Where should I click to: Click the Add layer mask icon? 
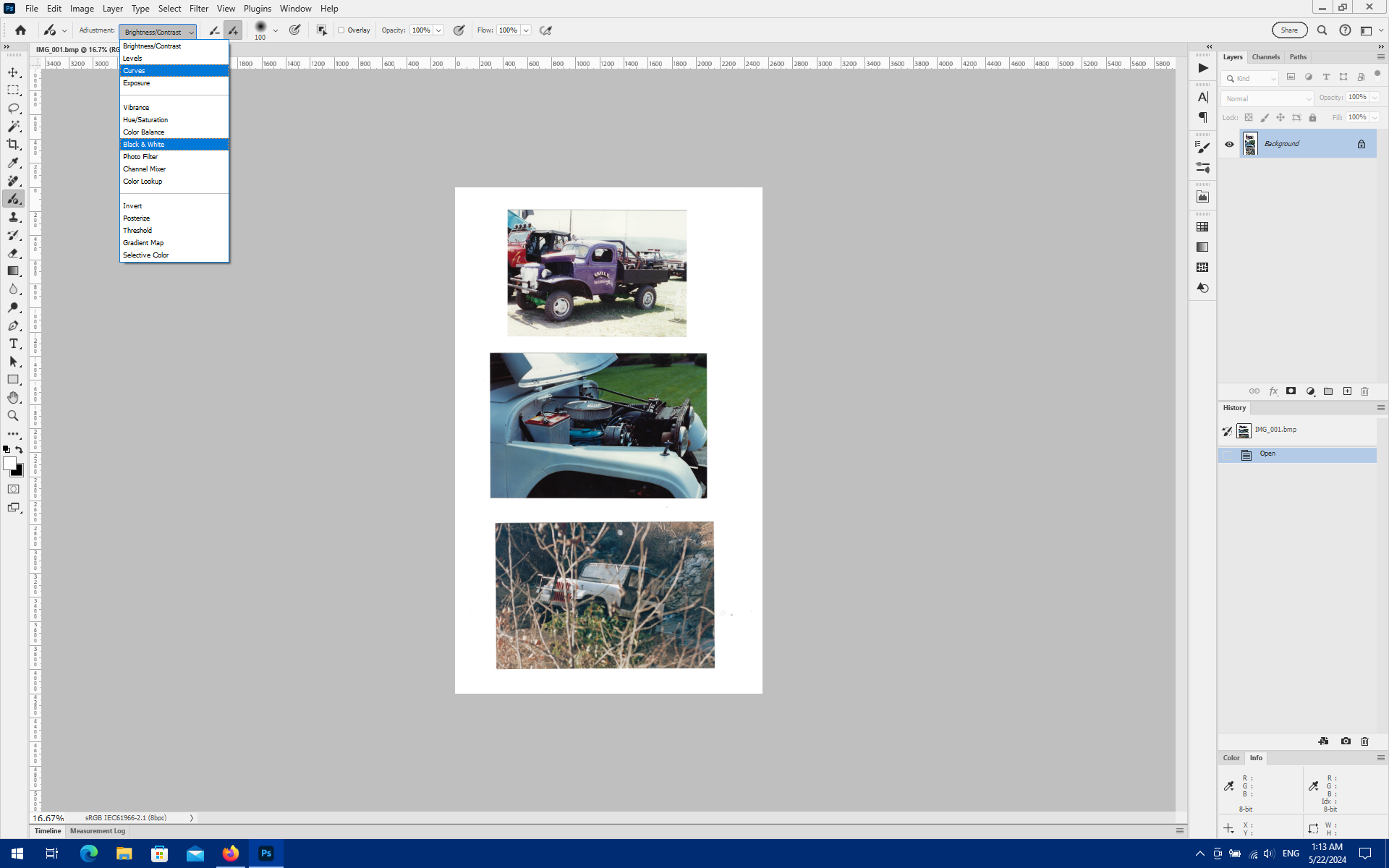click(1291, 391)
